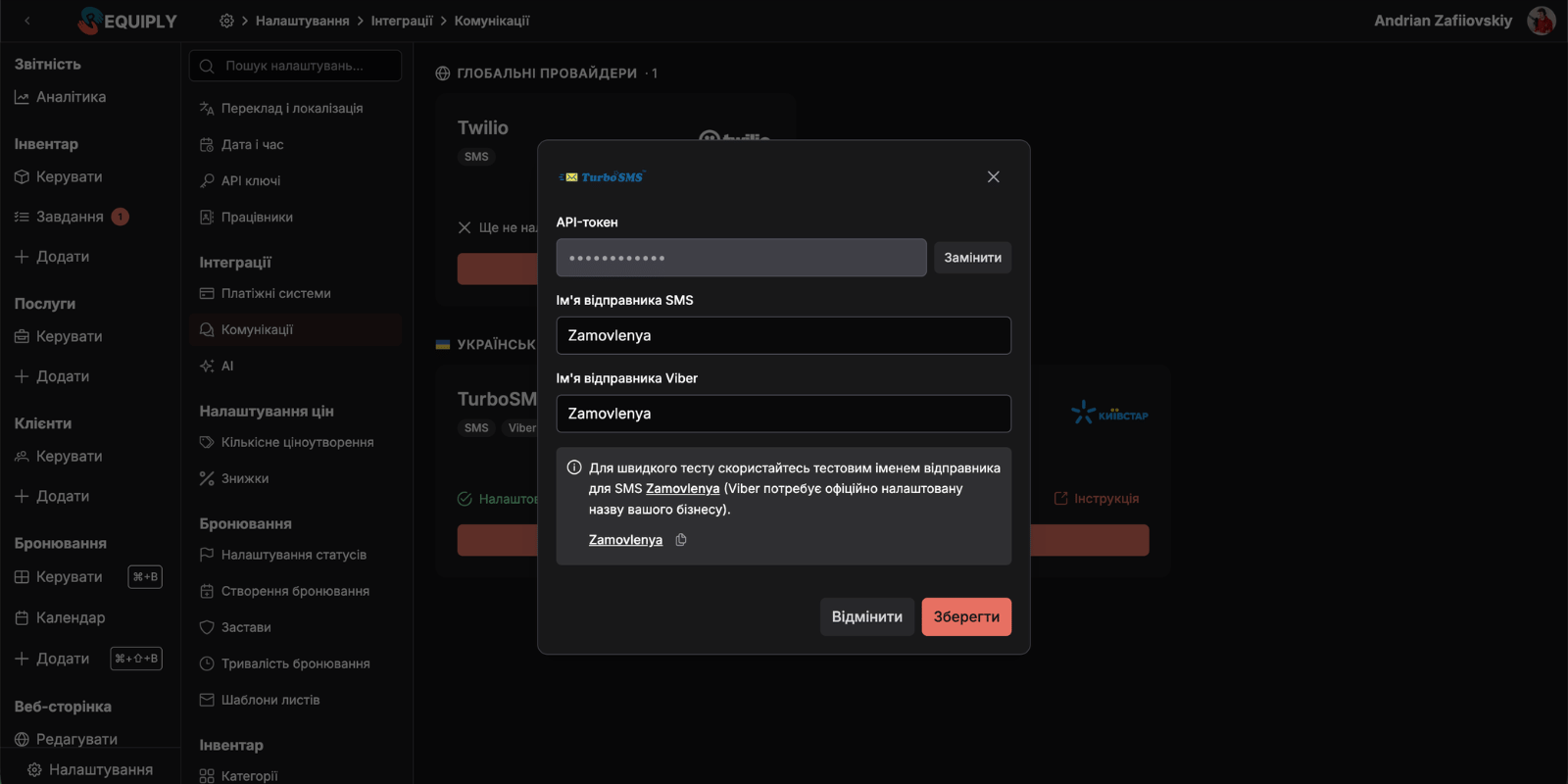
Task: Click the Замінити button for API token
Action: tap(972, 258)
